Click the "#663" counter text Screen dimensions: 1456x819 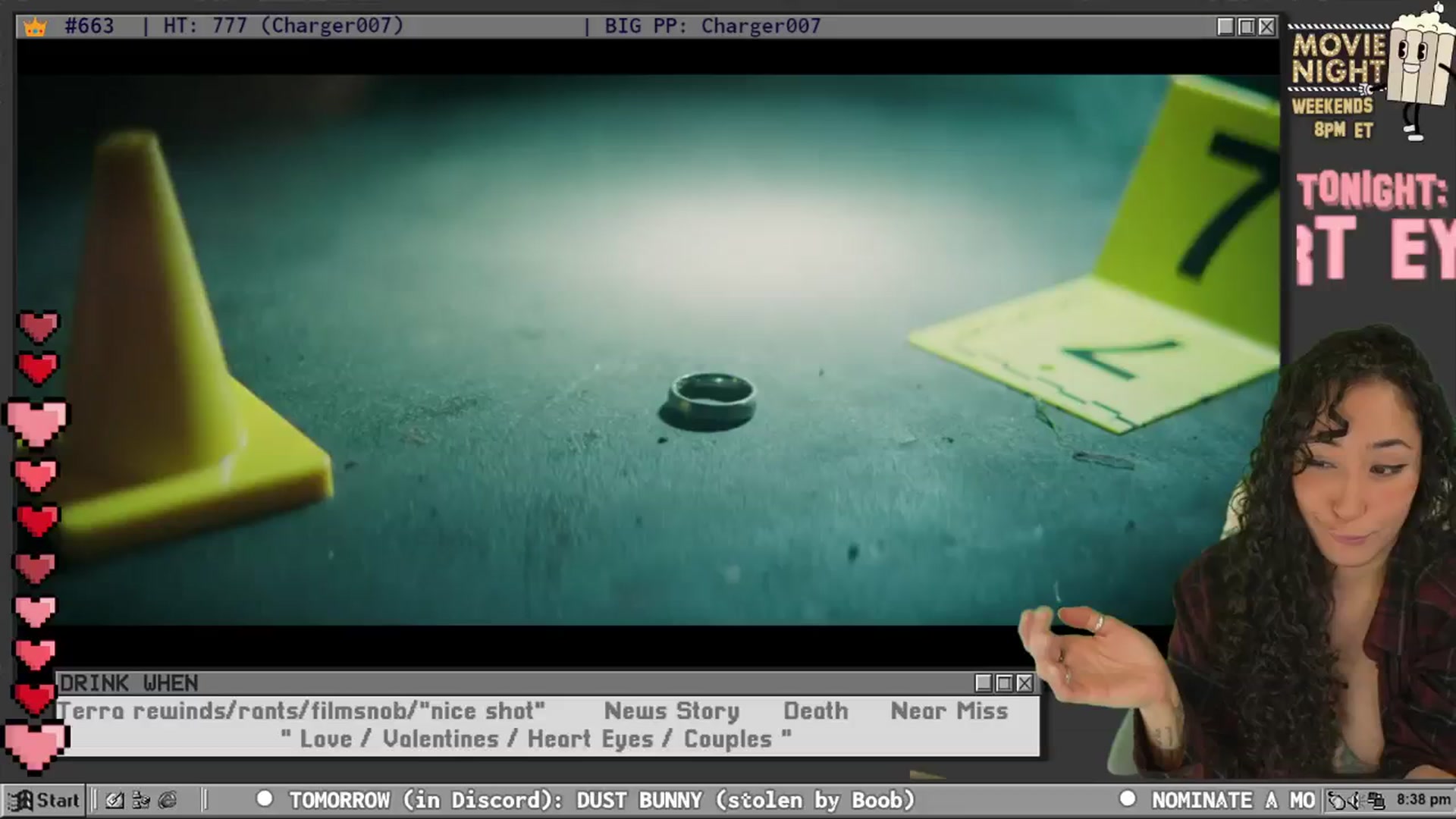pos(89,26)
